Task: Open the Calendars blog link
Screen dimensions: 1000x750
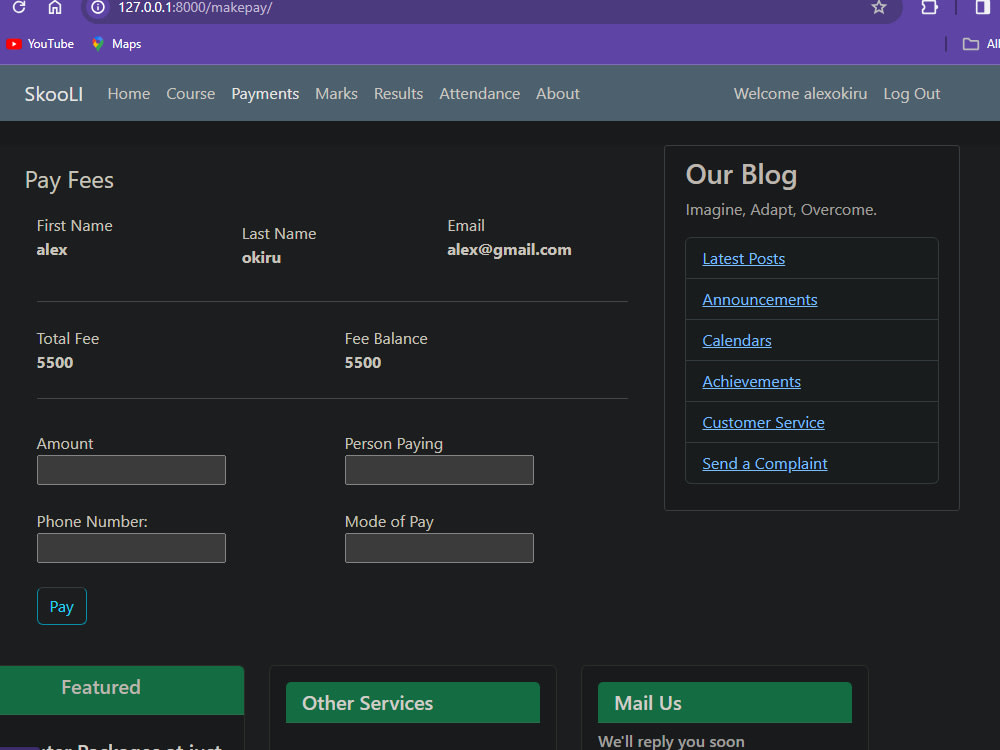Action: pyautogui.click(x=737, y=341)
